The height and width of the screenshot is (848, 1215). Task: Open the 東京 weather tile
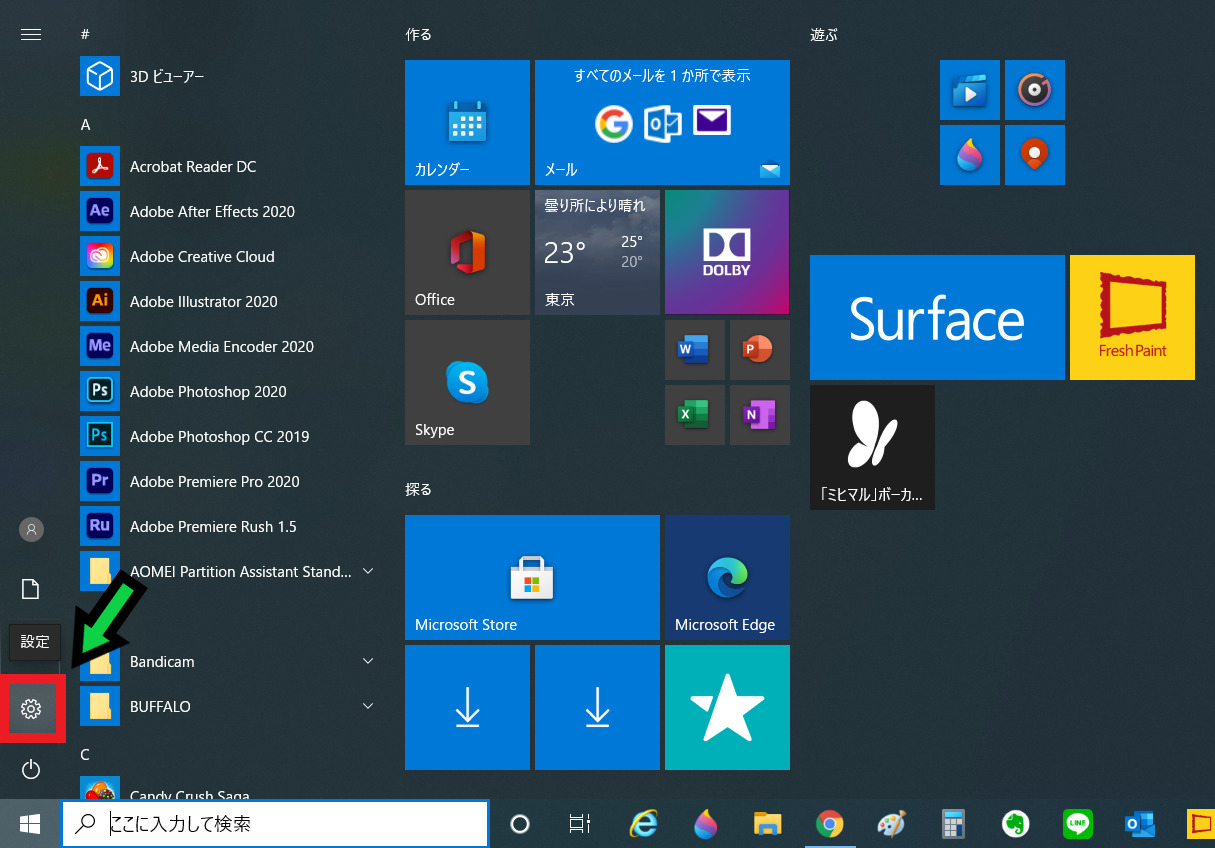(x=597, y=252)
